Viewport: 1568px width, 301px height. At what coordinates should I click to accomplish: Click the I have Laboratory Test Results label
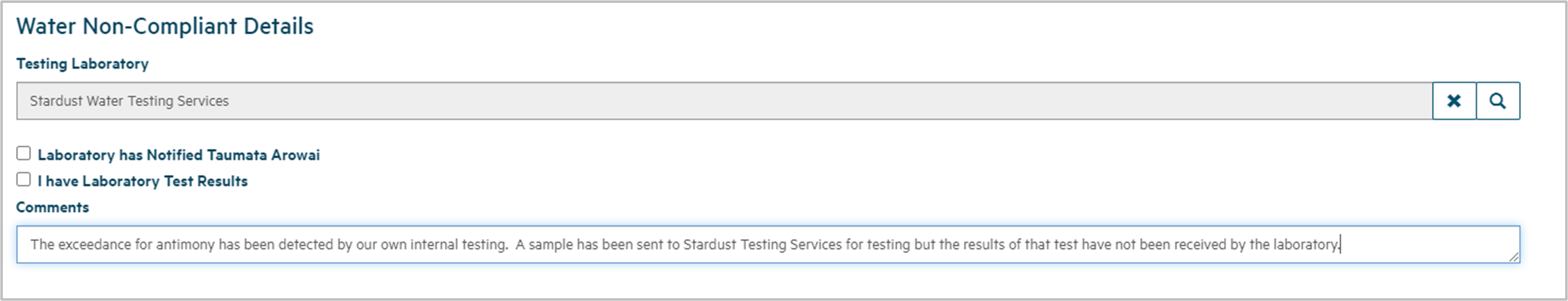(x=143, y=182)
